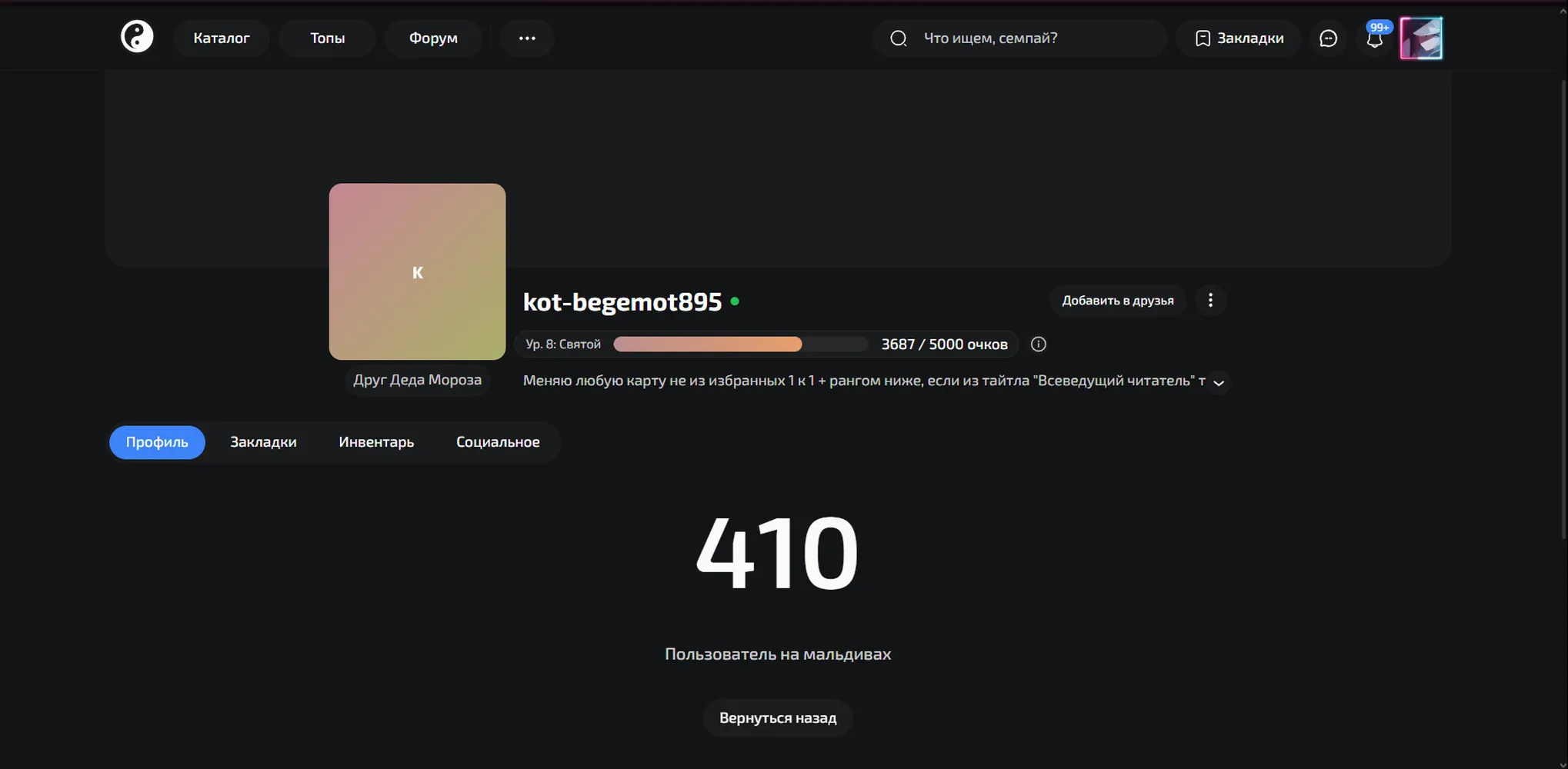Screen dimensions: 1568x769
Task: Click the Вернуться назад button
Action: [778, 718]
